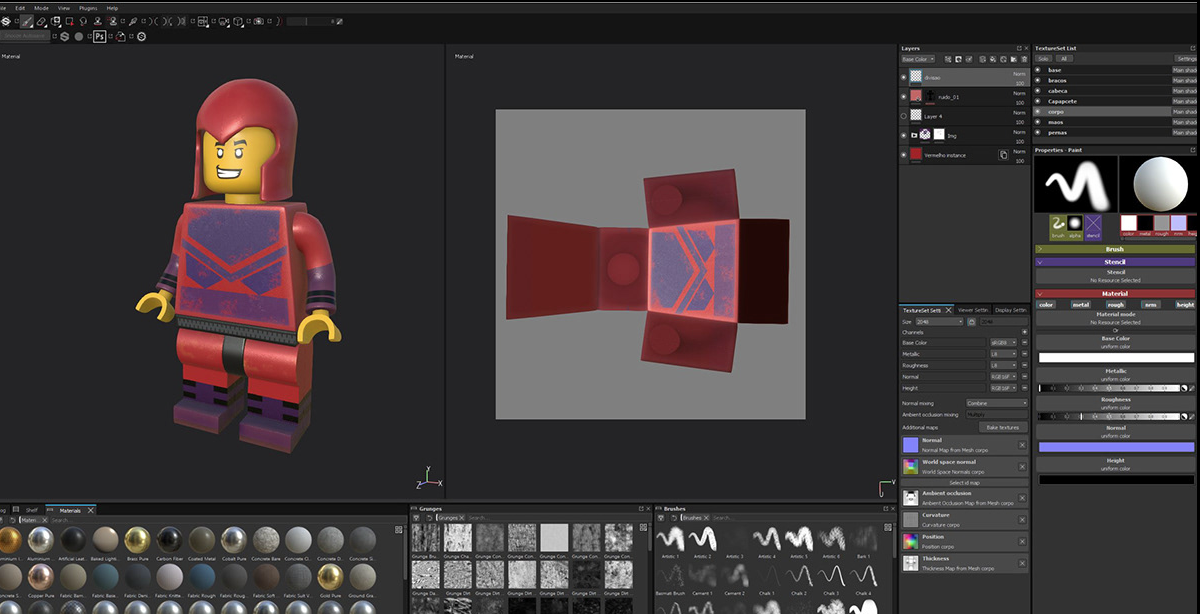Click the gray sphere icon in second toolbar row
The height and width of the screenshot is (614, 1200).
coord(79,37)
